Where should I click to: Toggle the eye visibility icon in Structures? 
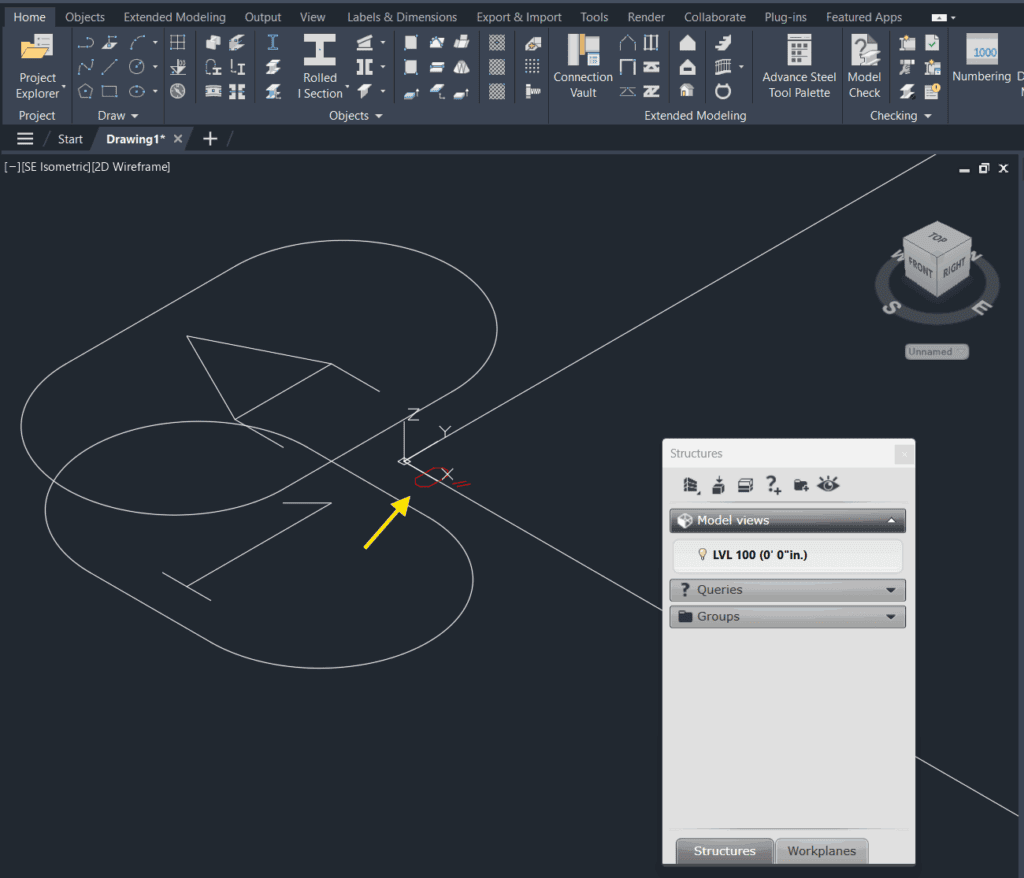tap(828, 485)
